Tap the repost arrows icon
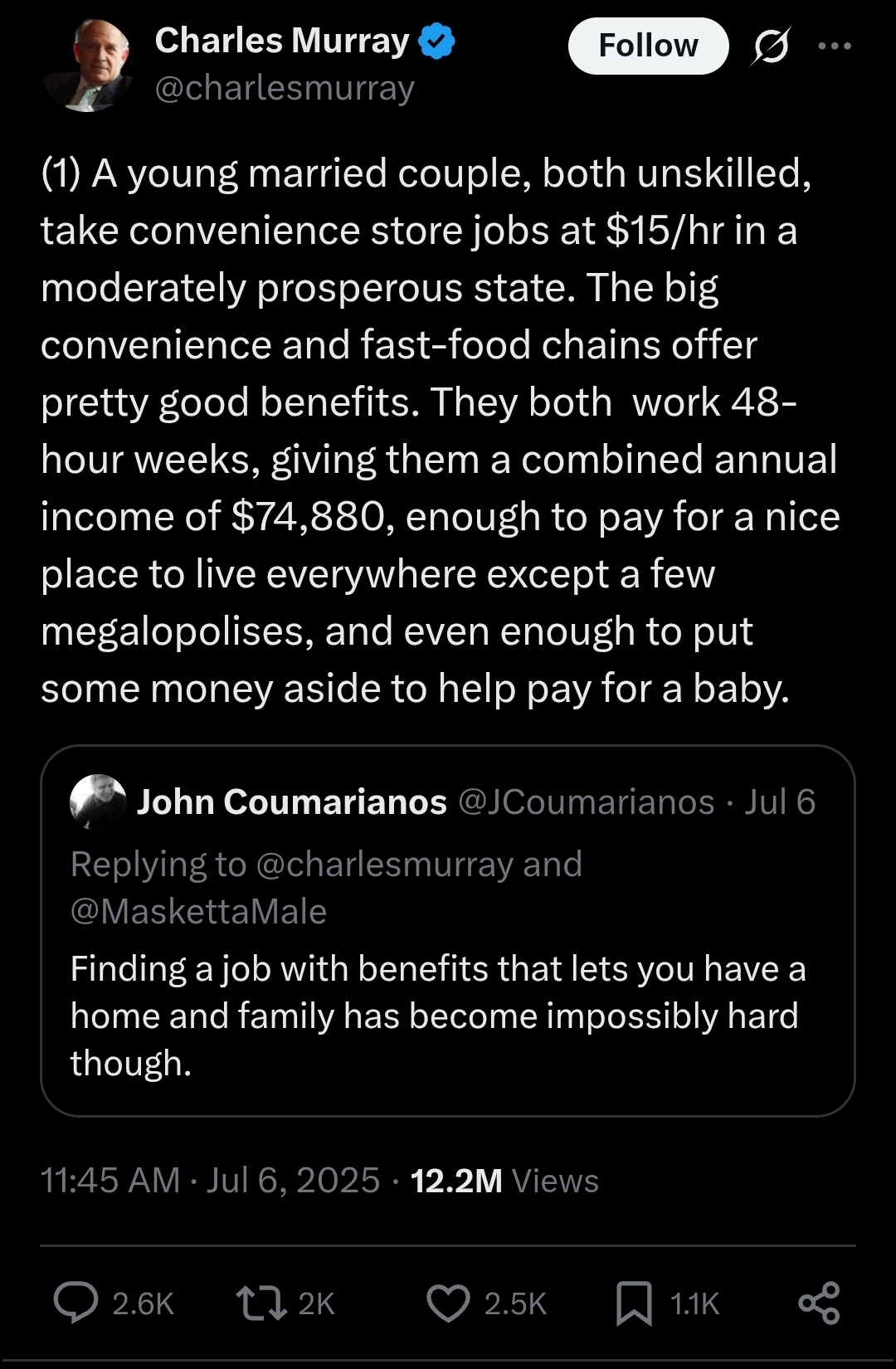 point(261,1303)
